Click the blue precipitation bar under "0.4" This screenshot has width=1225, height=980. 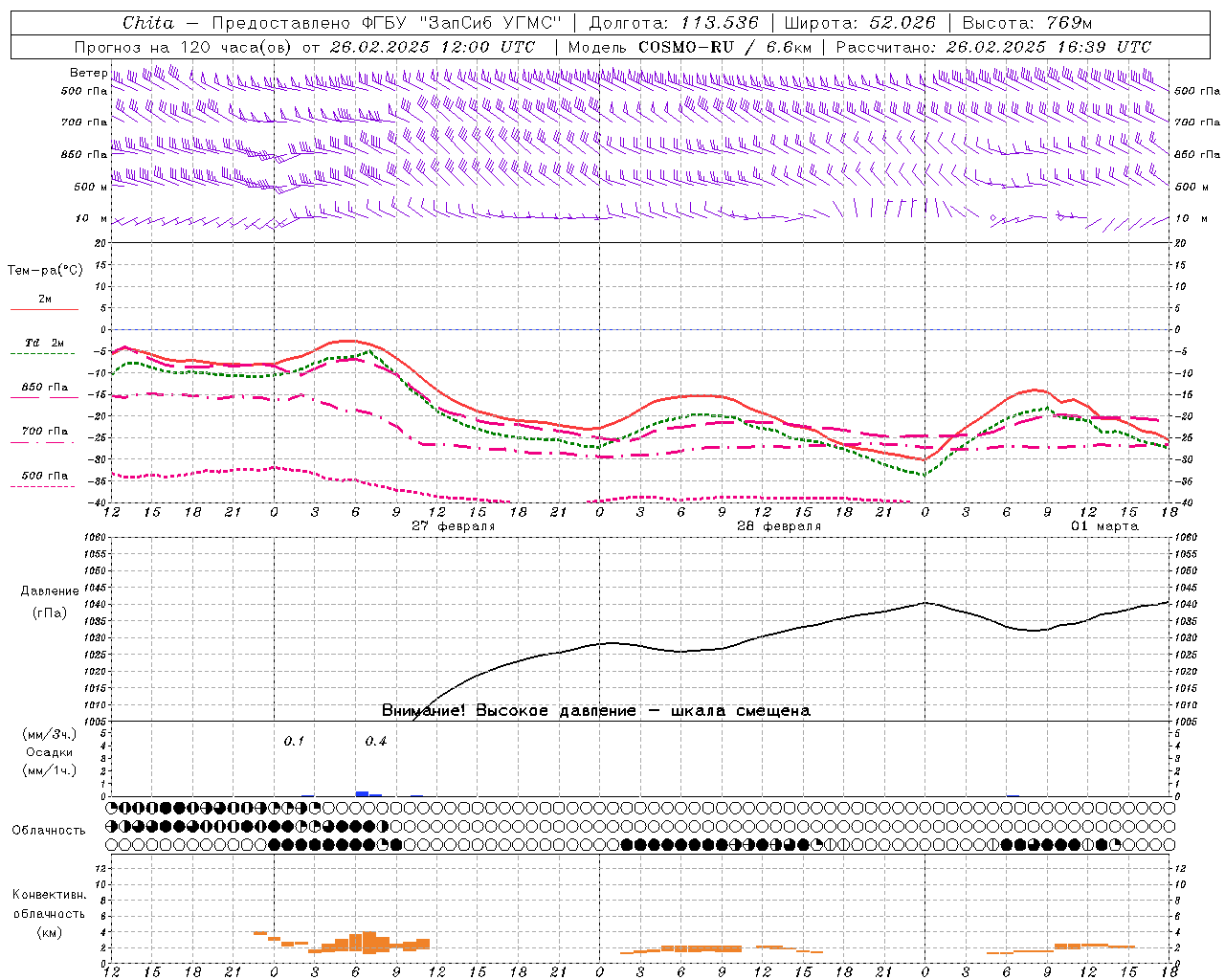pyautogui.click(x=363, y=793)
